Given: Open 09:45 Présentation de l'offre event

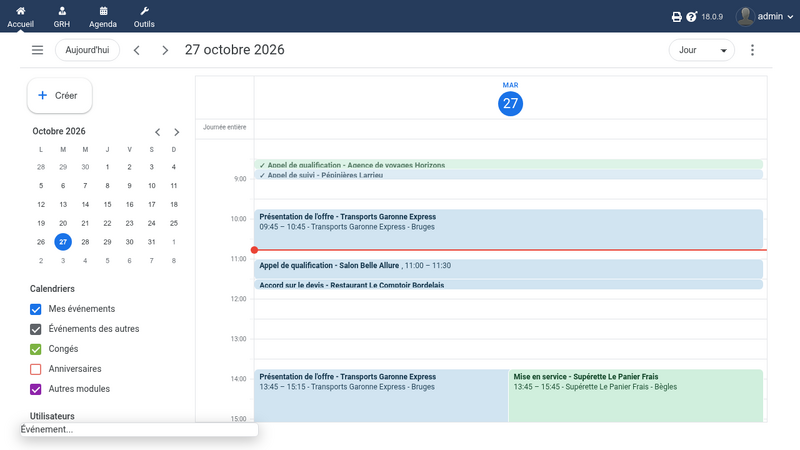Looking at the screenshot, I should pyautogui.click(x=508, y=229).
